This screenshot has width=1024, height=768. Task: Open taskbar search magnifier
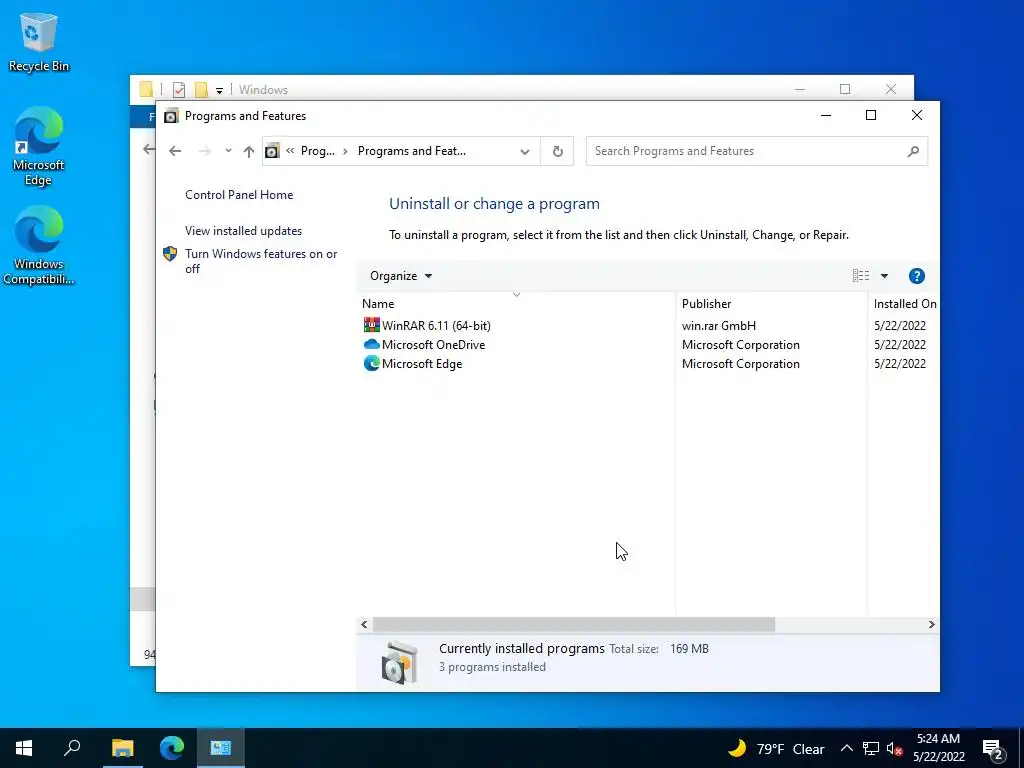(72, 748)
